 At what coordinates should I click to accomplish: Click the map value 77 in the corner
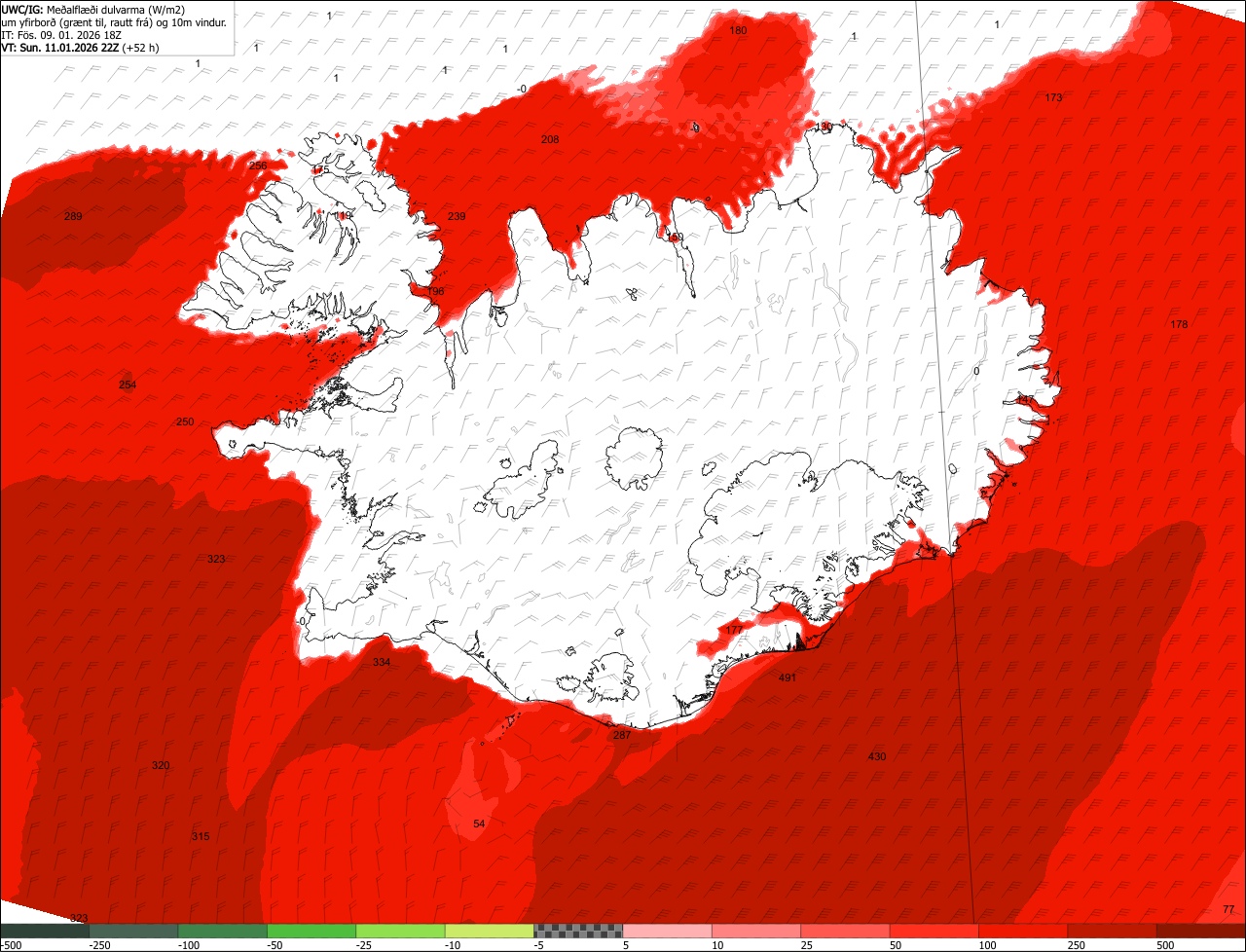pos(1228,910)
